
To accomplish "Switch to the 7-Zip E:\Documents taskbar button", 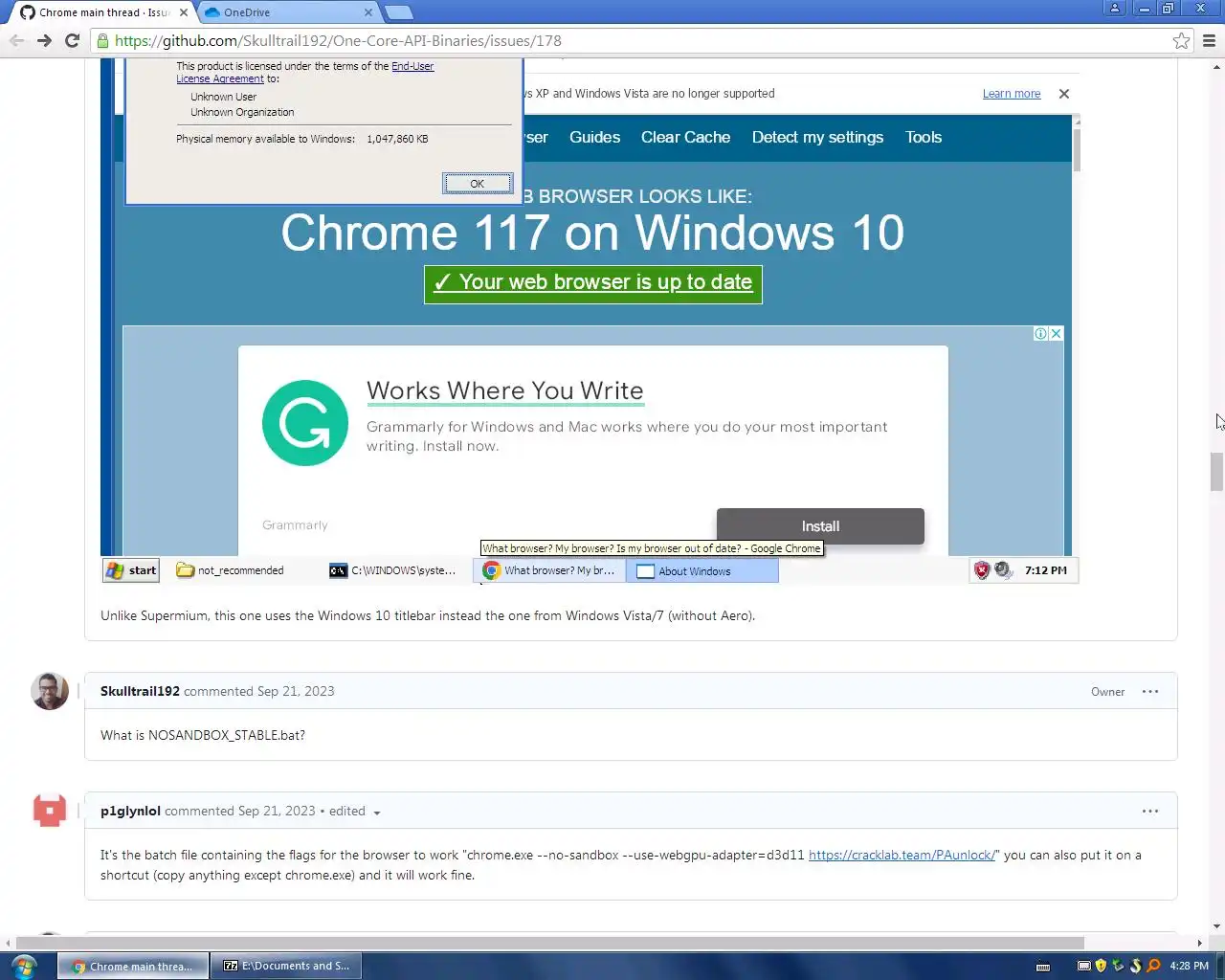I will tap(286, 966).
